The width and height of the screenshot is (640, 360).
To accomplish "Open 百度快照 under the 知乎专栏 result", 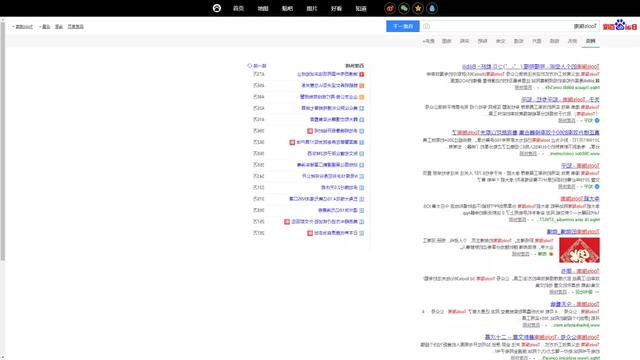I will pos(567,120).
